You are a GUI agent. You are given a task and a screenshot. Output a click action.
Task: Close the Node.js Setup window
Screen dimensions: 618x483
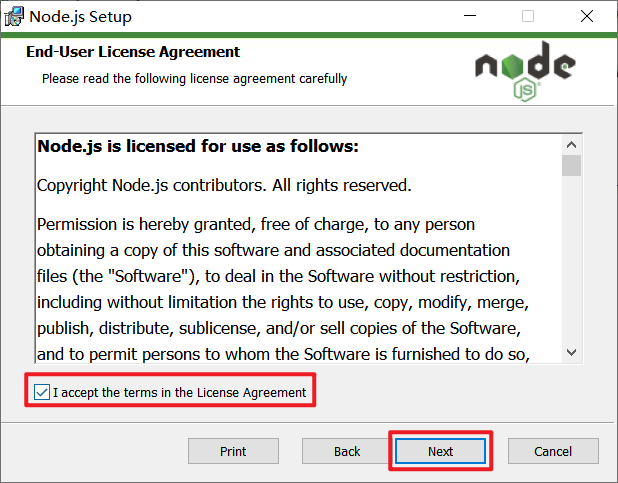click(x=586, y=16)
